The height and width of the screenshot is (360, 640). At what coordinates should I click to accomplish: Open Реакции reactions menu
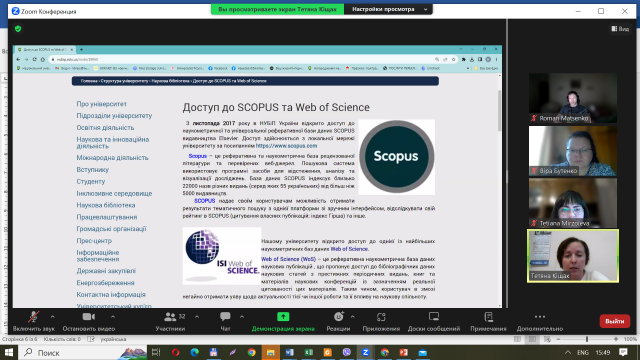tap(338, 321)
